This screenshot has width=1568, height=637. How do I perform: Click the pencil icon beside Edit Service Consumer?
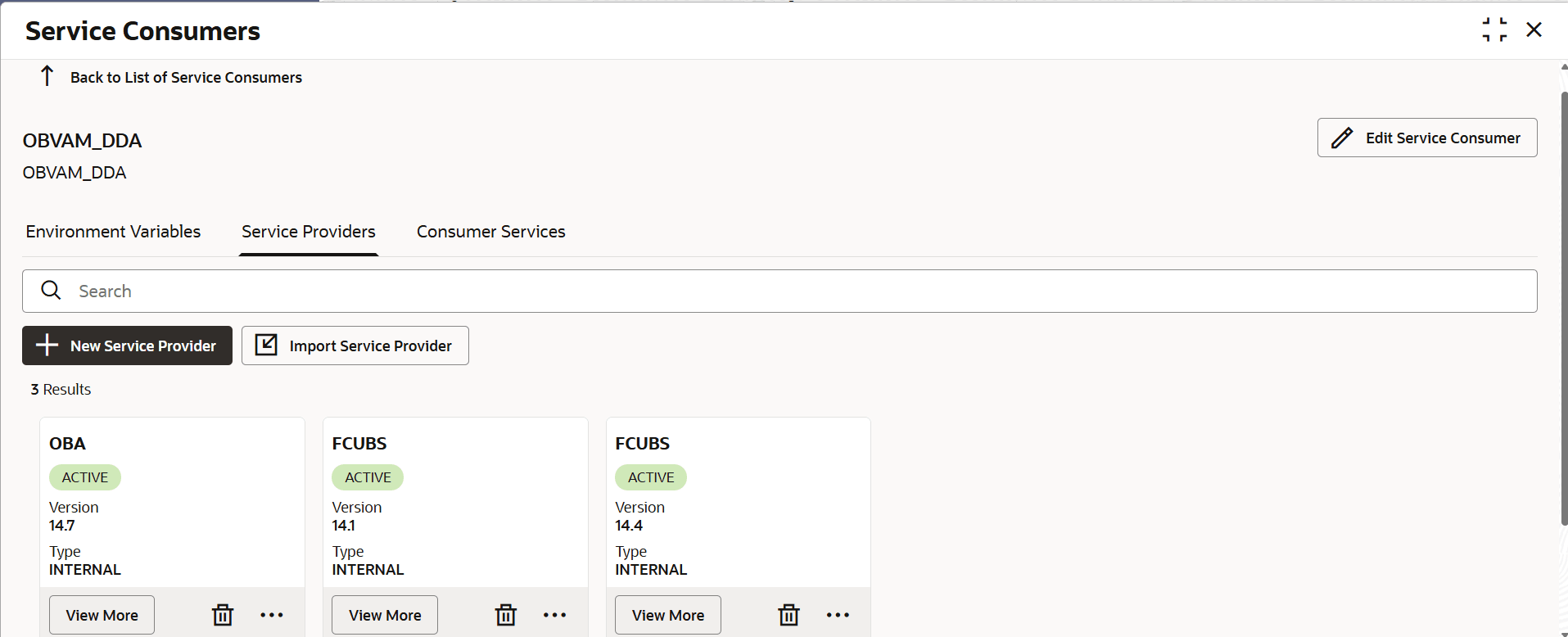pos(1342,137)
